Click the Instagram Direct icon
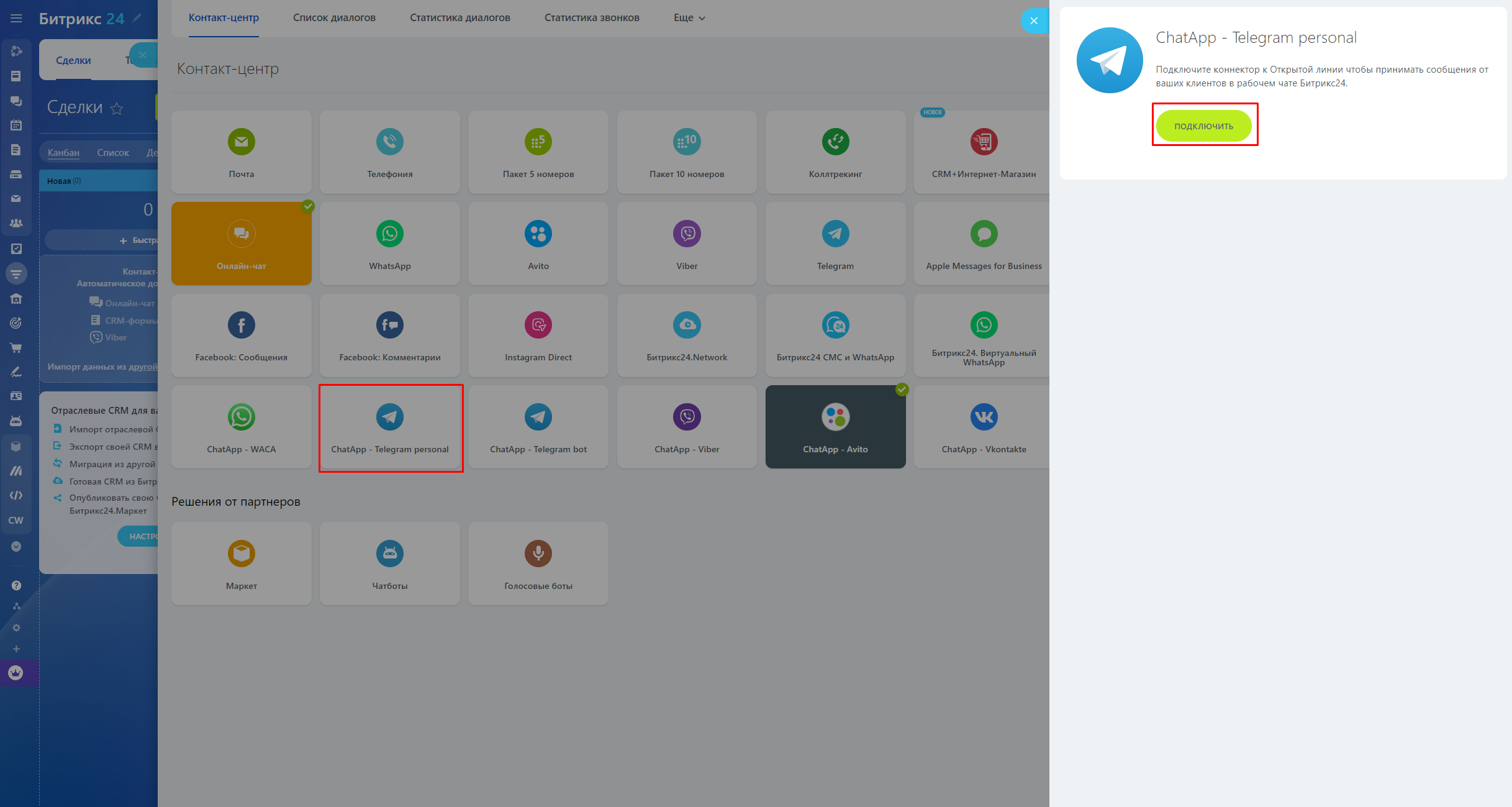The width and height of the screenshot is (1512, 807). 538,326
